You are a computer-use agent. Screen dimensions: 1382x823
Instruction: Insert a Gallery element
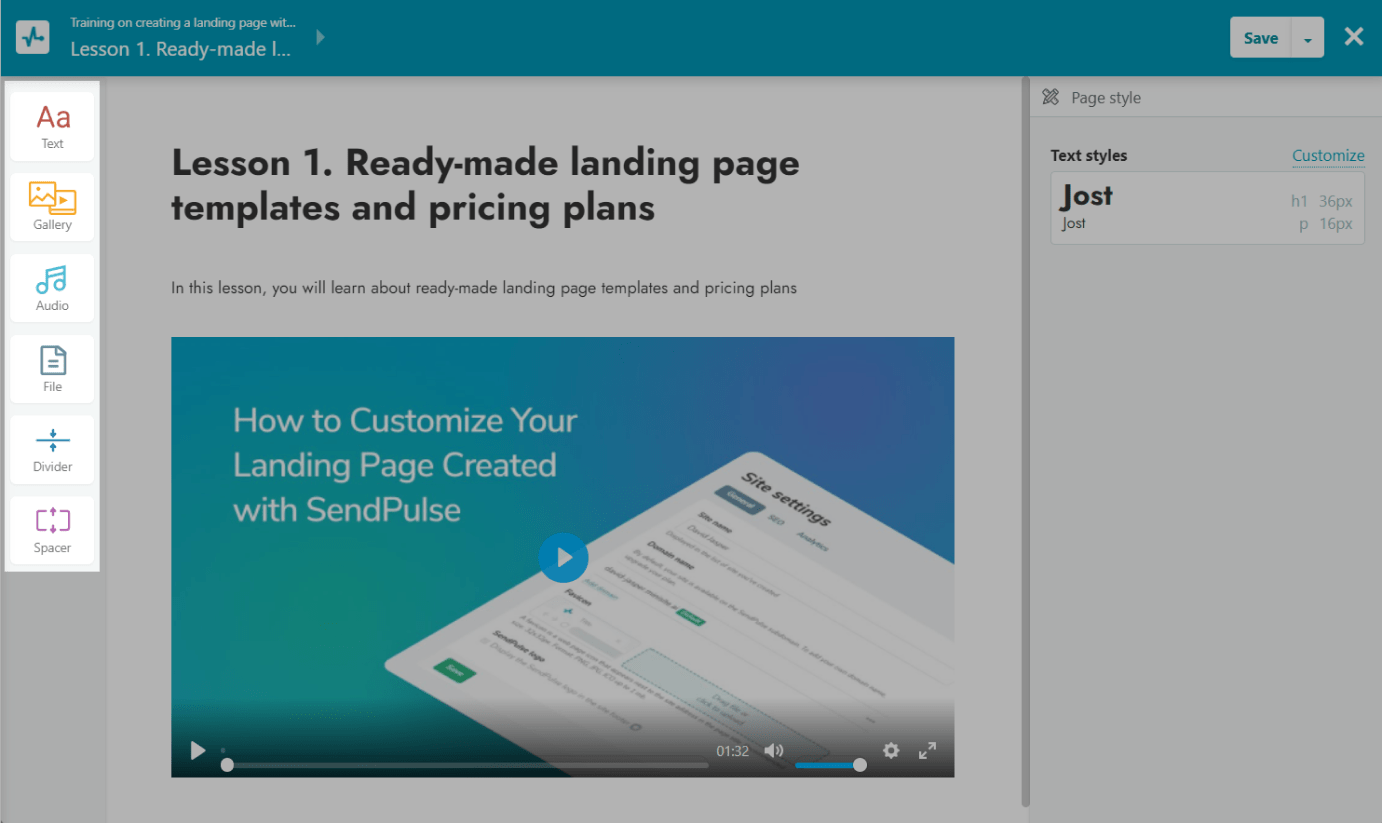(x=52, y=207)
